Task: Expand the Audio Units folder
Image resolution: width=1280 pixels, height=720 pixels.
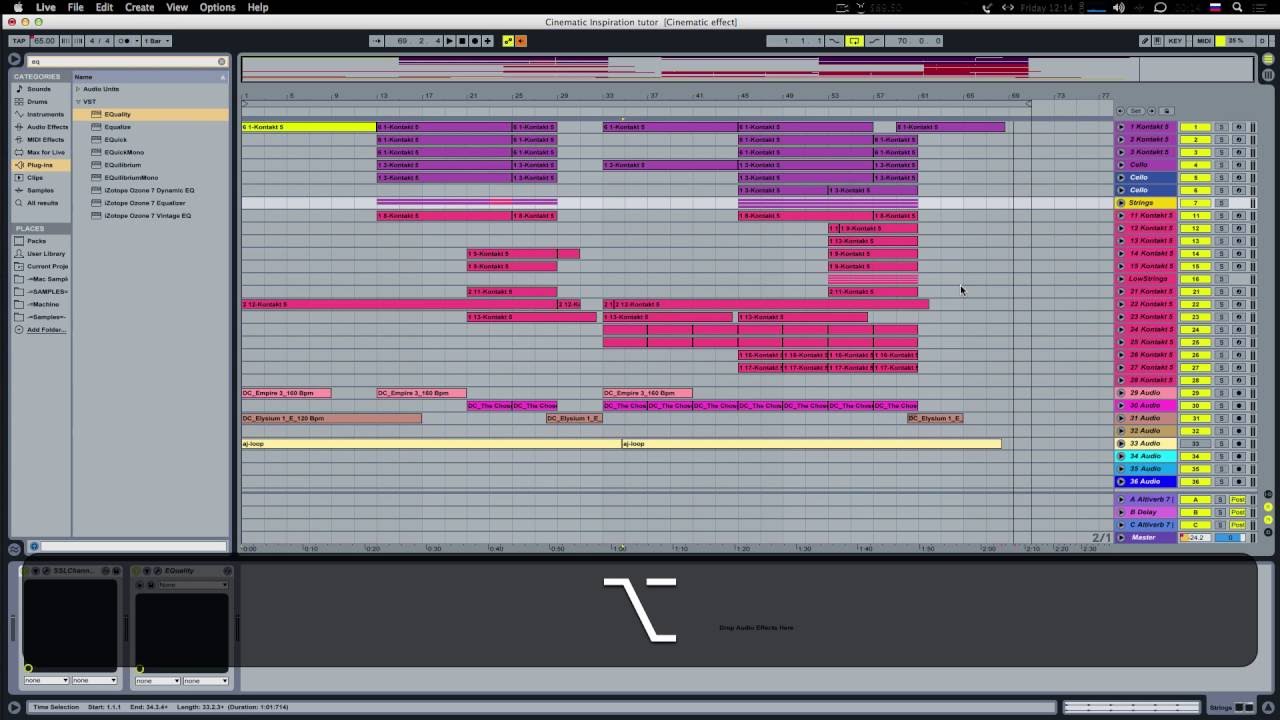Action: tap(78, 89)
